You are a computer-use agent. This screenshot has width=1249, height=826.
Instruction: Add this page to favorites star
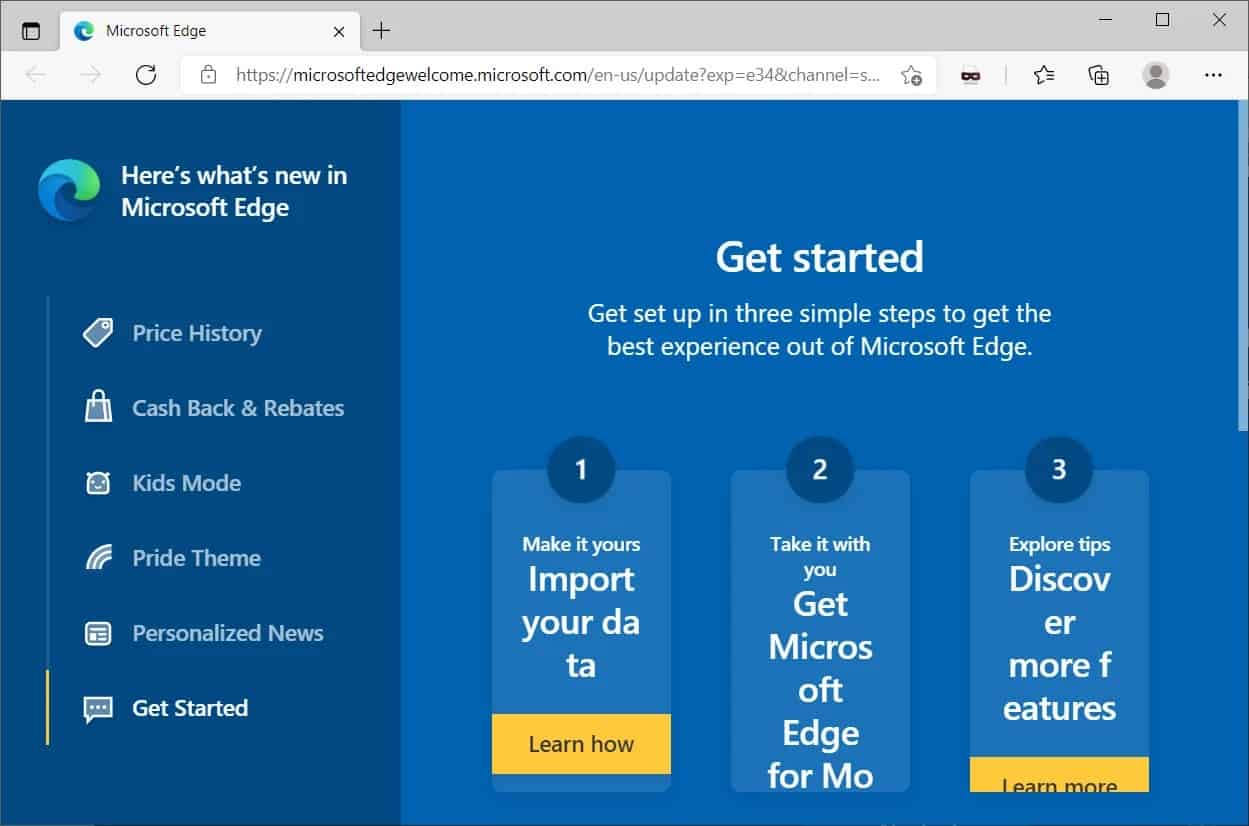(911, 75)
